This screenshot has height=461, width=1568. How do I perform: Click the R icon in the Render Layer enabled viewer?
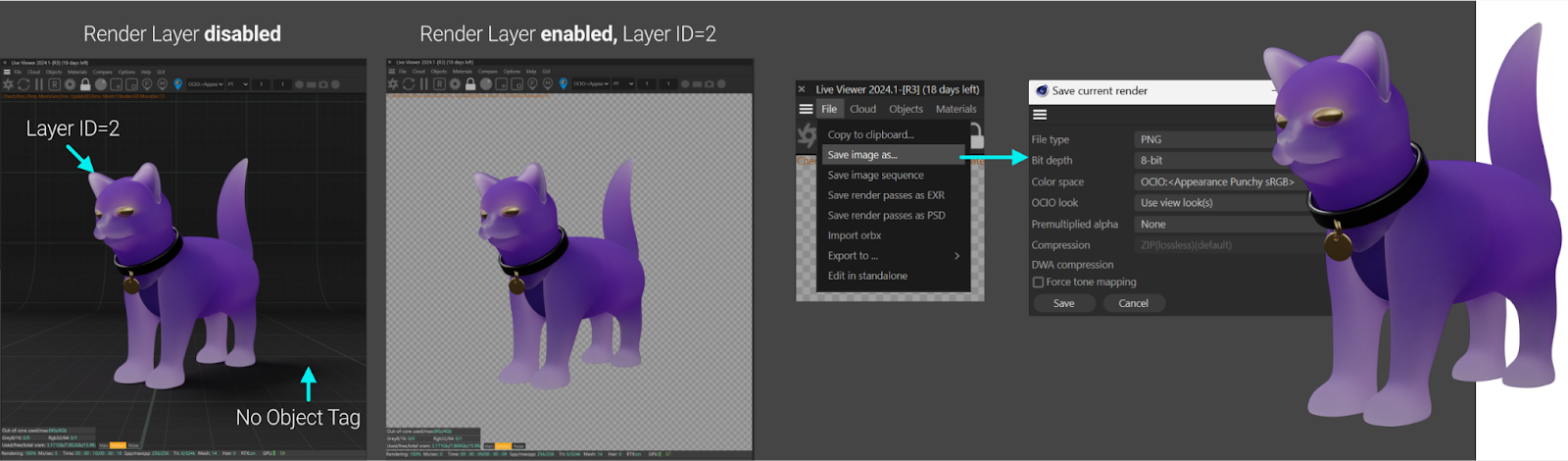(439, 84)
